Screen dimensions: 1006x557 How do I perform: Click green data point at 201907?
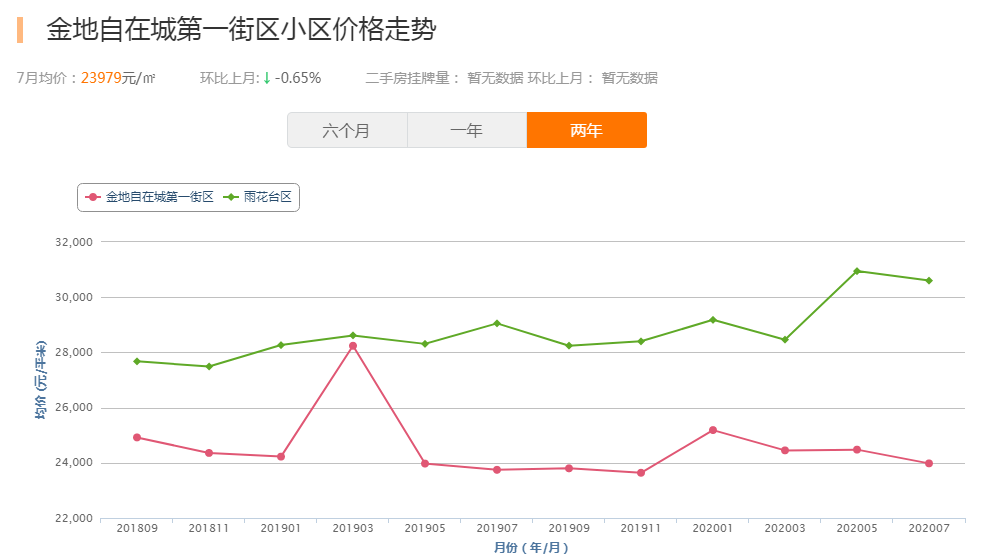coord(497,323)
